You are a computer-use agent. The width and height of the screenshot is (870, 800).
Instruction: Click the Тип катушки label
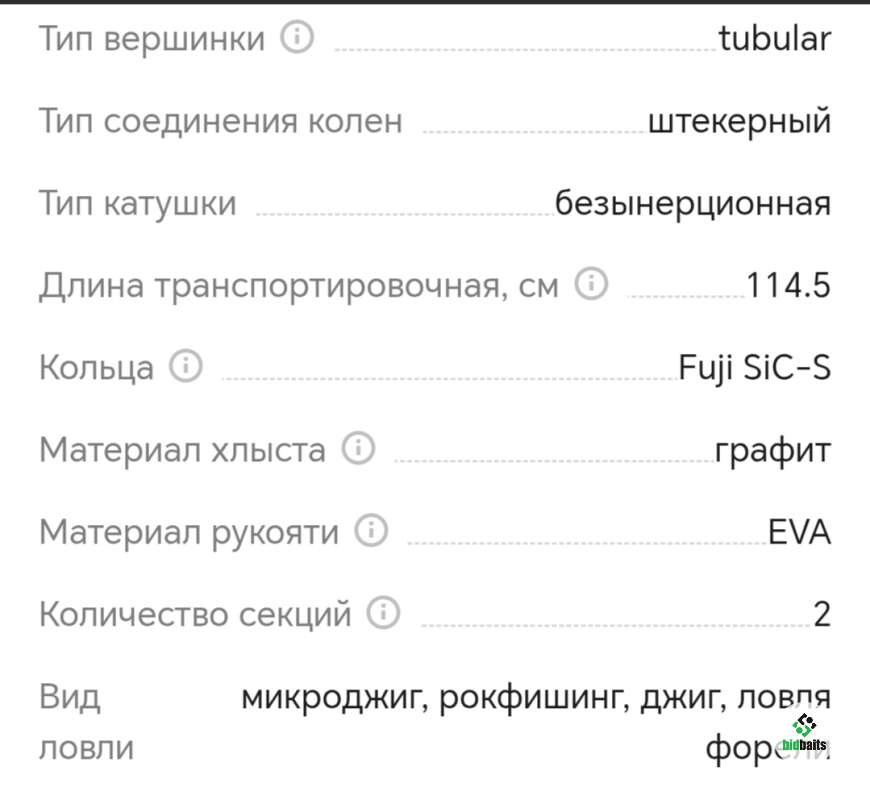(138, 204)
